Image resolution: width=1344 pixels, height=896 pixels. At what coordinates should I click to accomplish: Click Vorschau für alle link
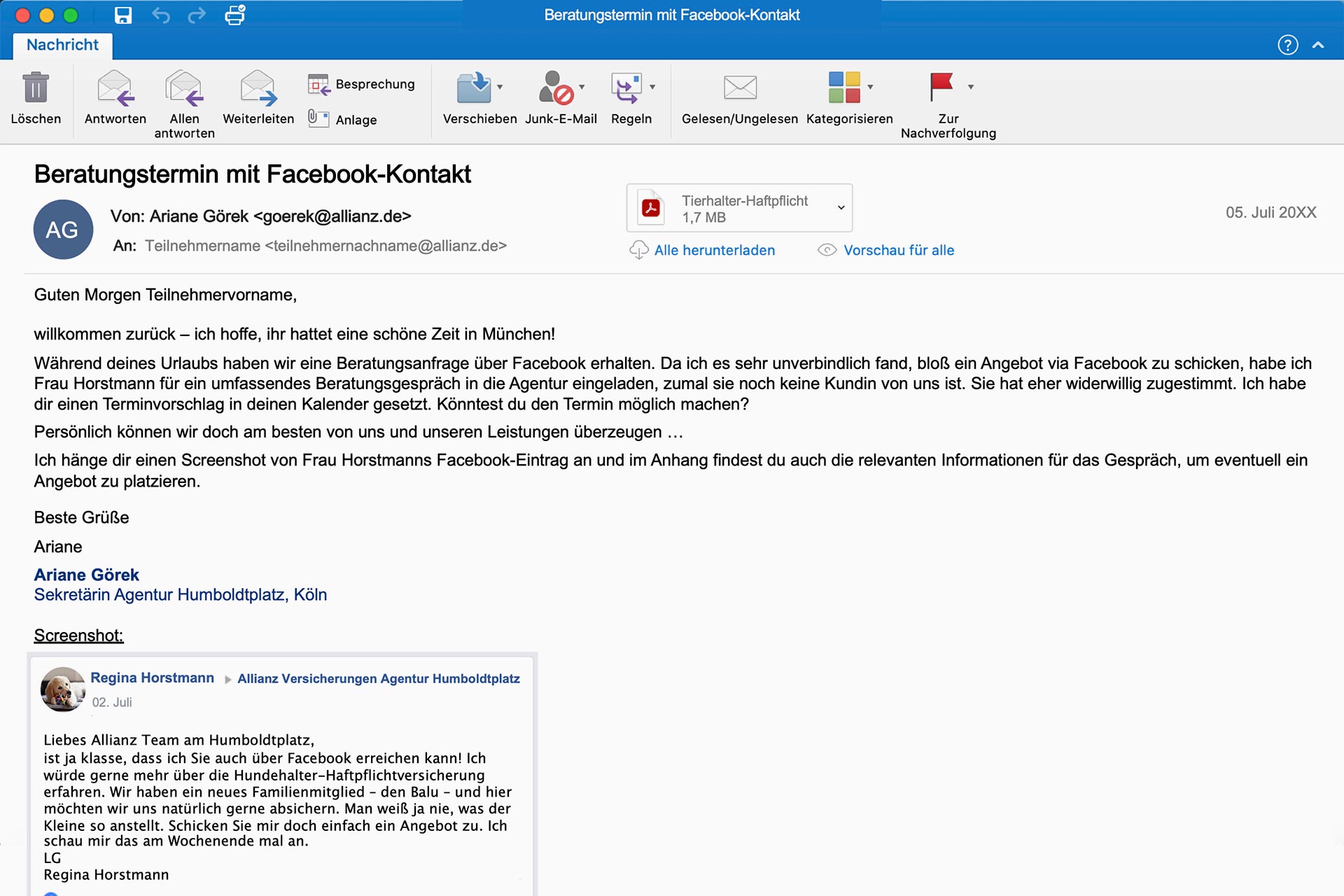click(899, 250)
